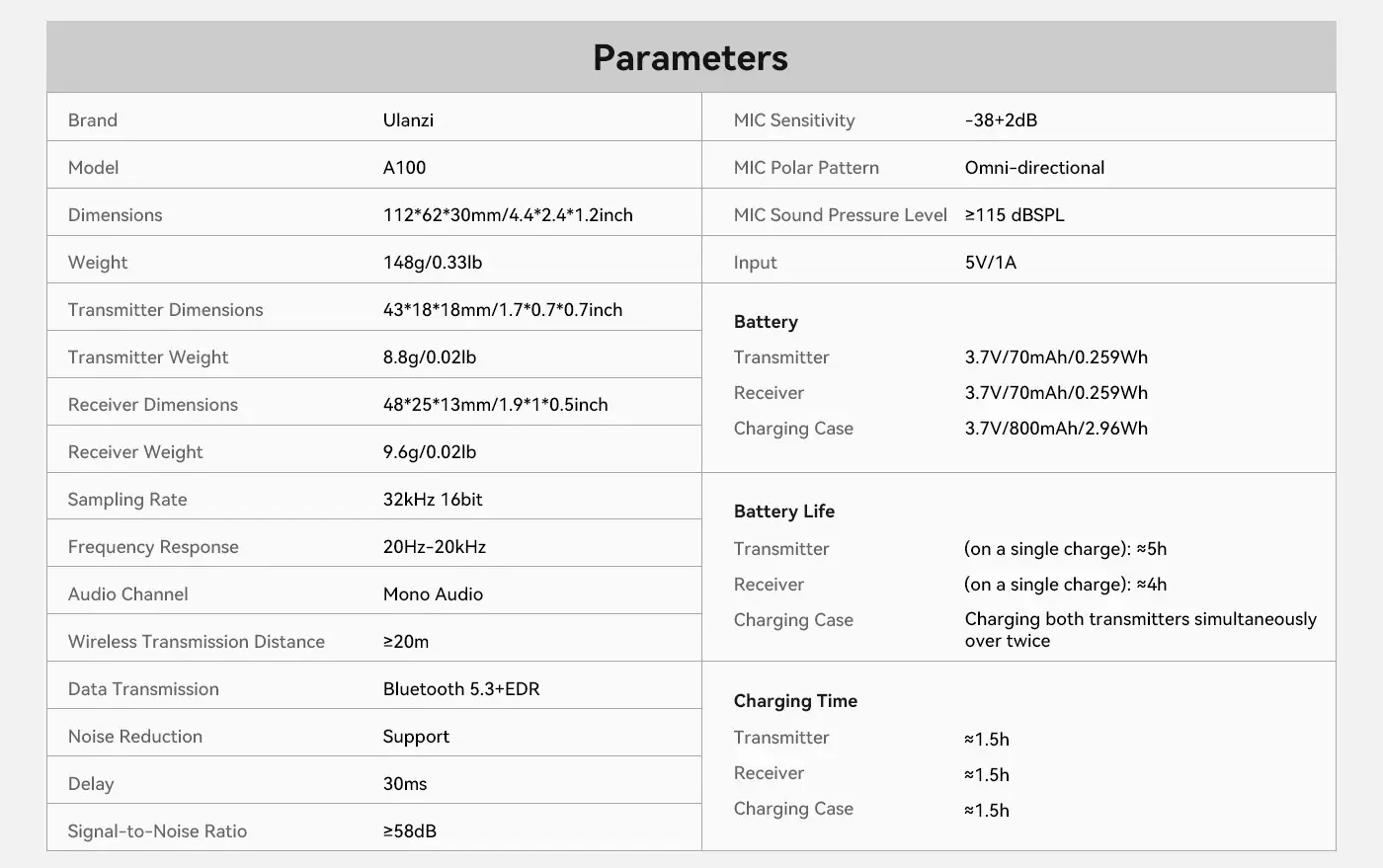Click the Battery section heading

coord(766,322)
